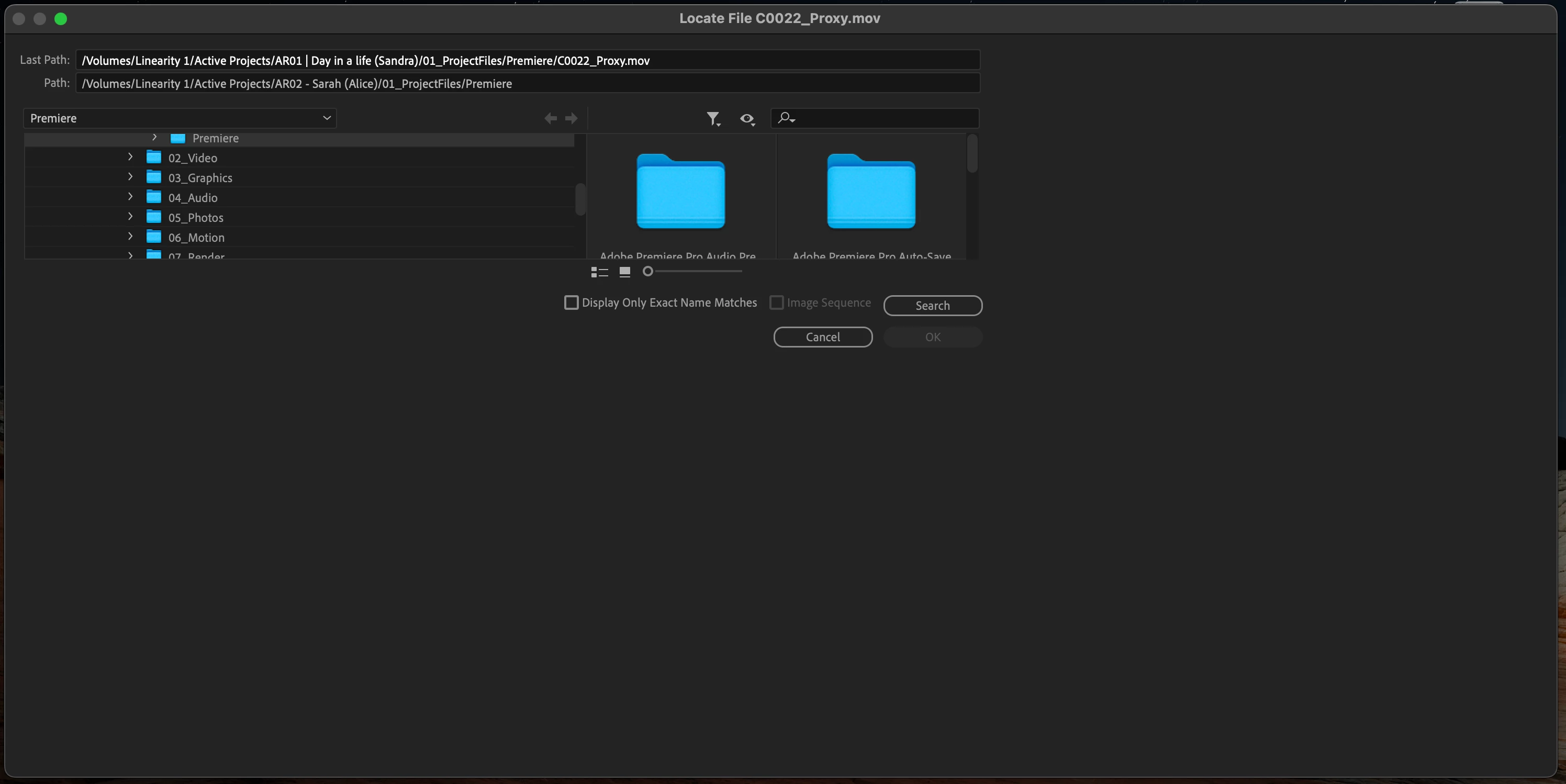Open the eye view-options icon
This screenshot has height=784, width=1566.
(x=746, y=118)
